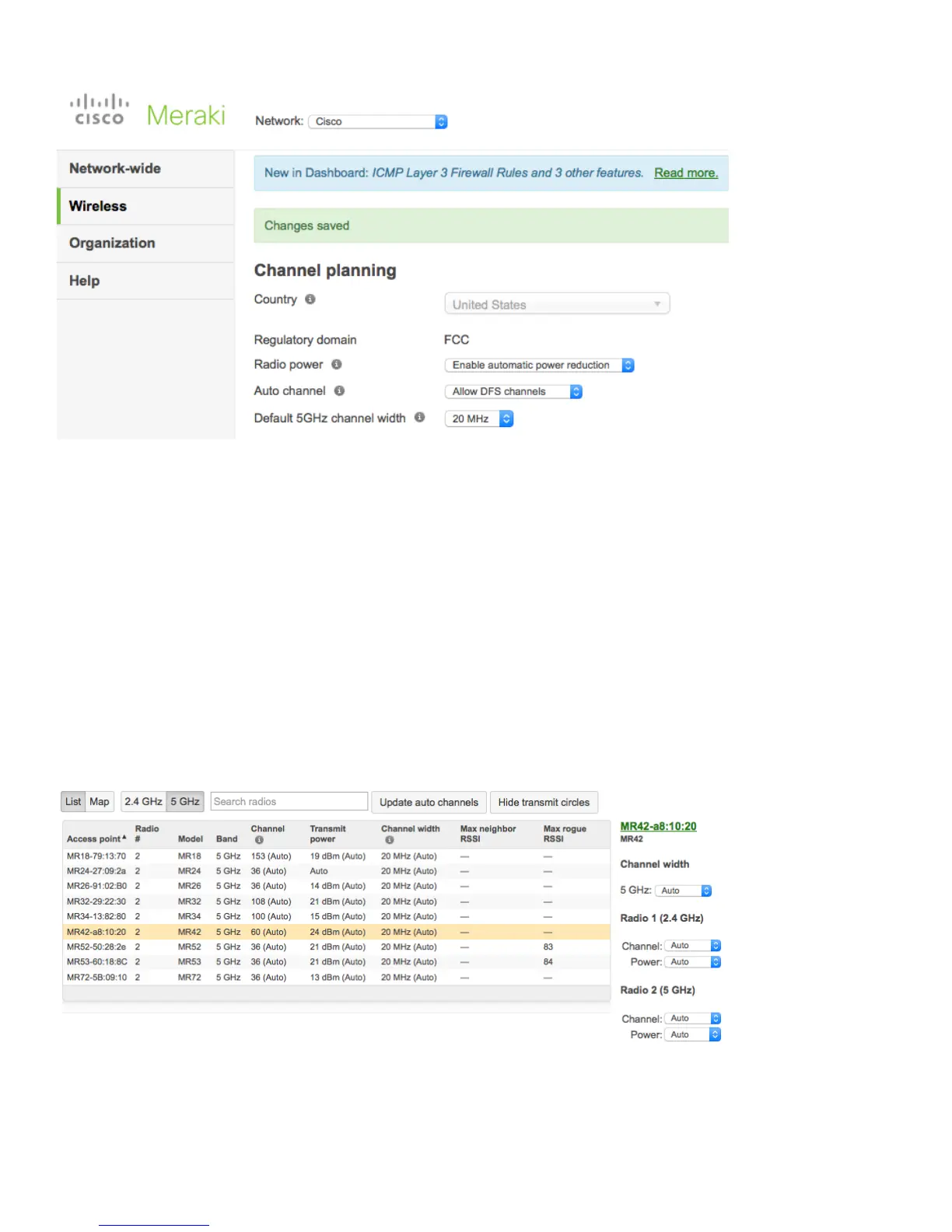Click the info icon beside Country

pyautogui.click(x=310, y=299)
